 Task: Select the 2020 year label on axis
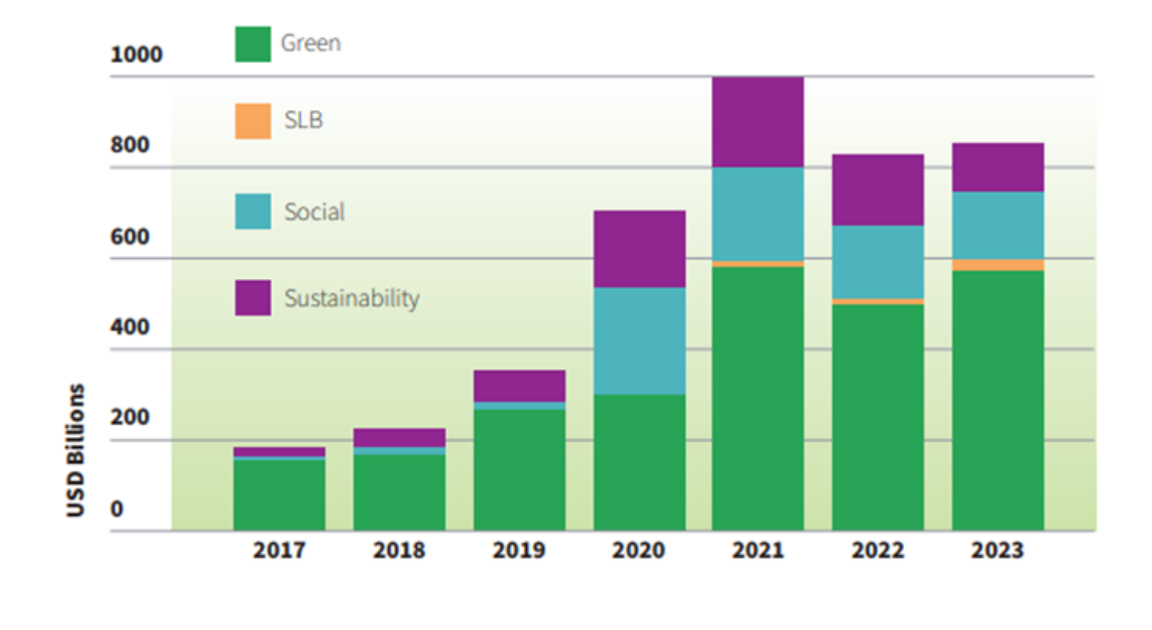coord(639,551)
